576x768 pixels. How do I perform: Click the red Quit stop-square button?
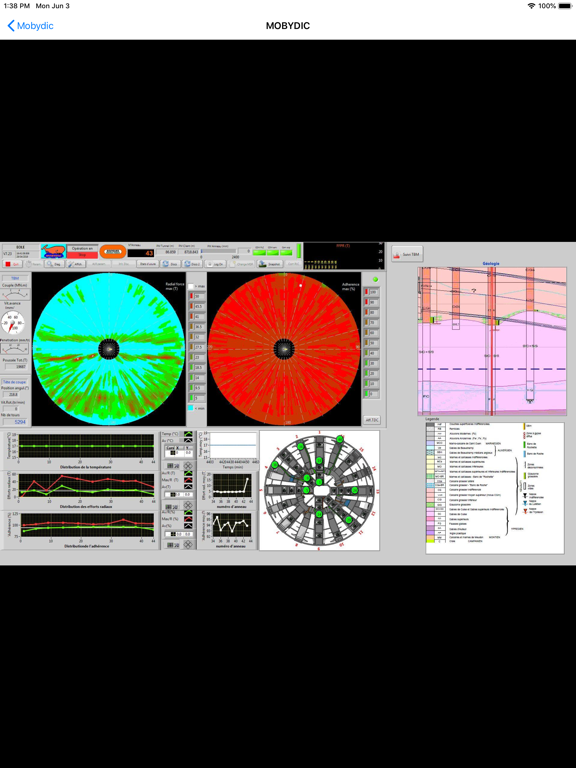coord(13,264)
